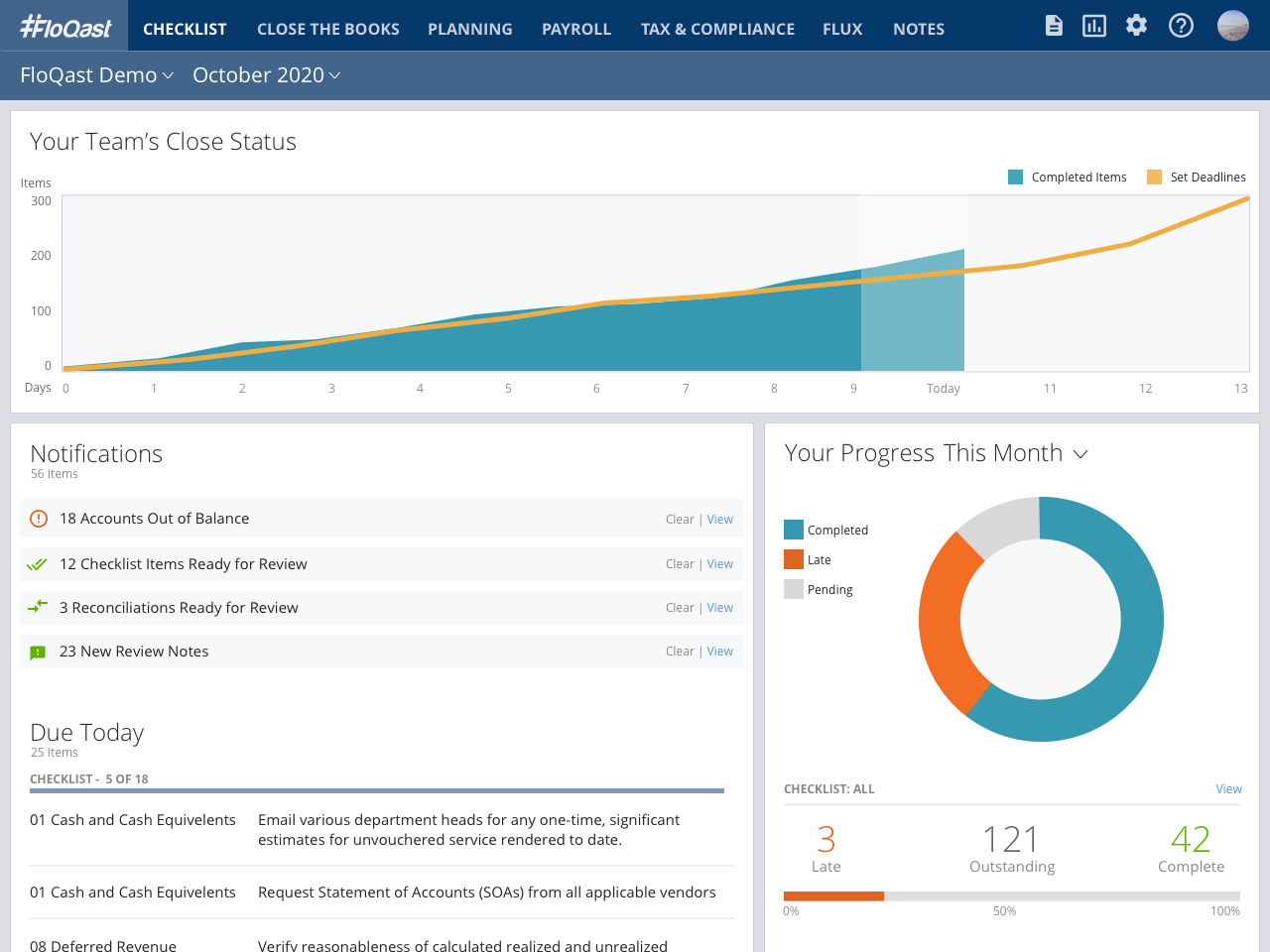
Task: Click View link beside CHECKLIST: ALL
Action: pos(1228,789)
